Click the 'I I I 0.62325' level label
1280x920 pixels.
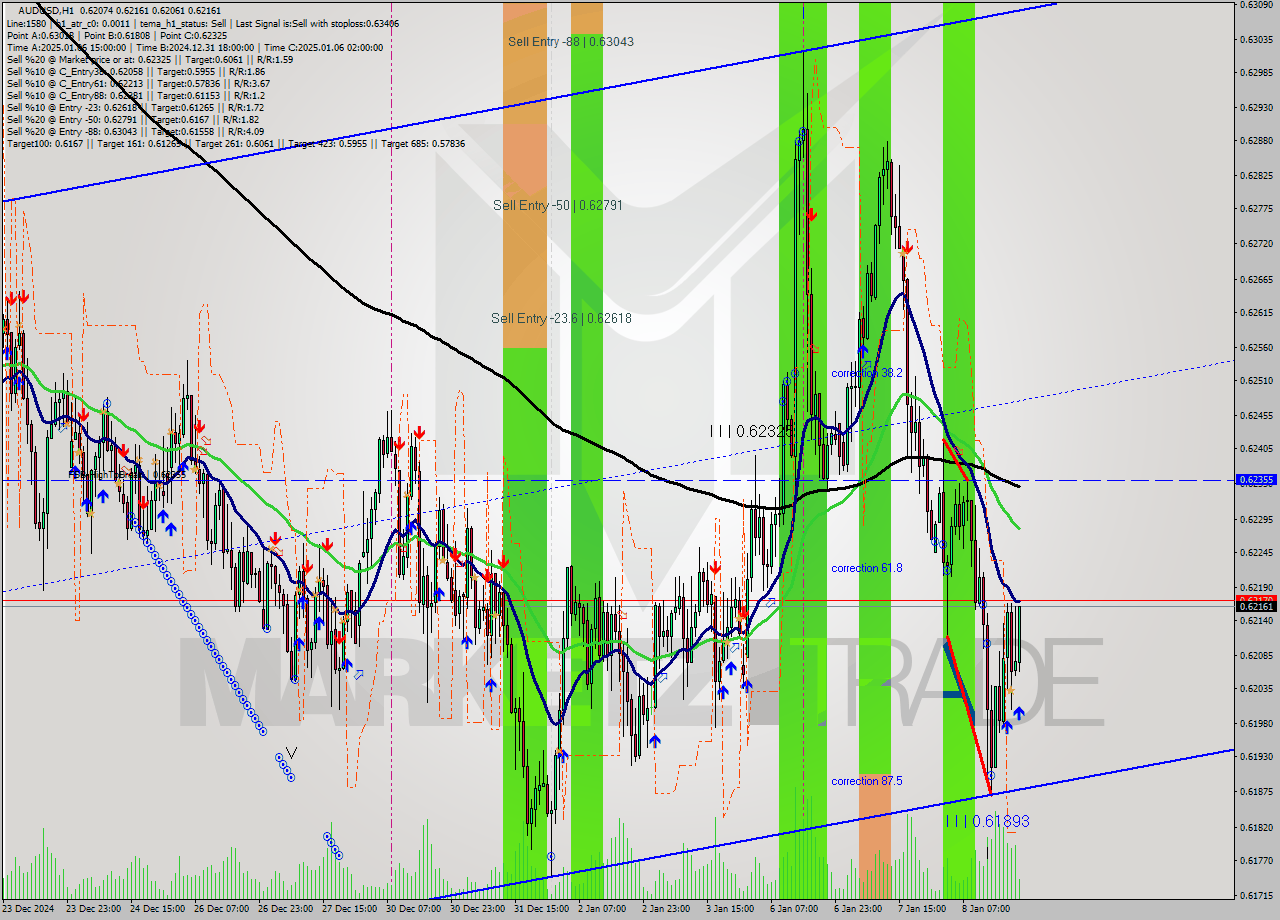(751, 431)
